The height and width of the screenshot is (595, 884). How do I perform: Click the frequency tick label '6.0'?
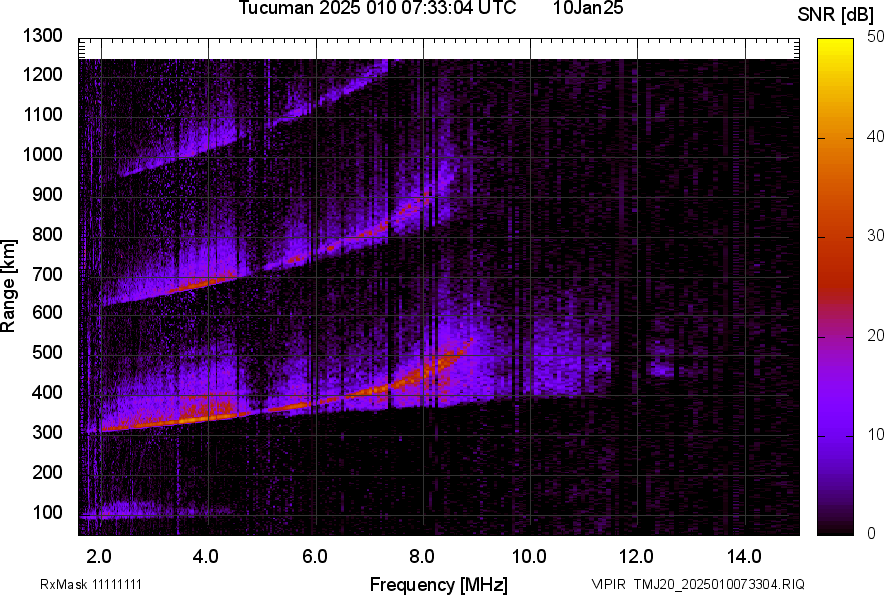coord(315,557)
